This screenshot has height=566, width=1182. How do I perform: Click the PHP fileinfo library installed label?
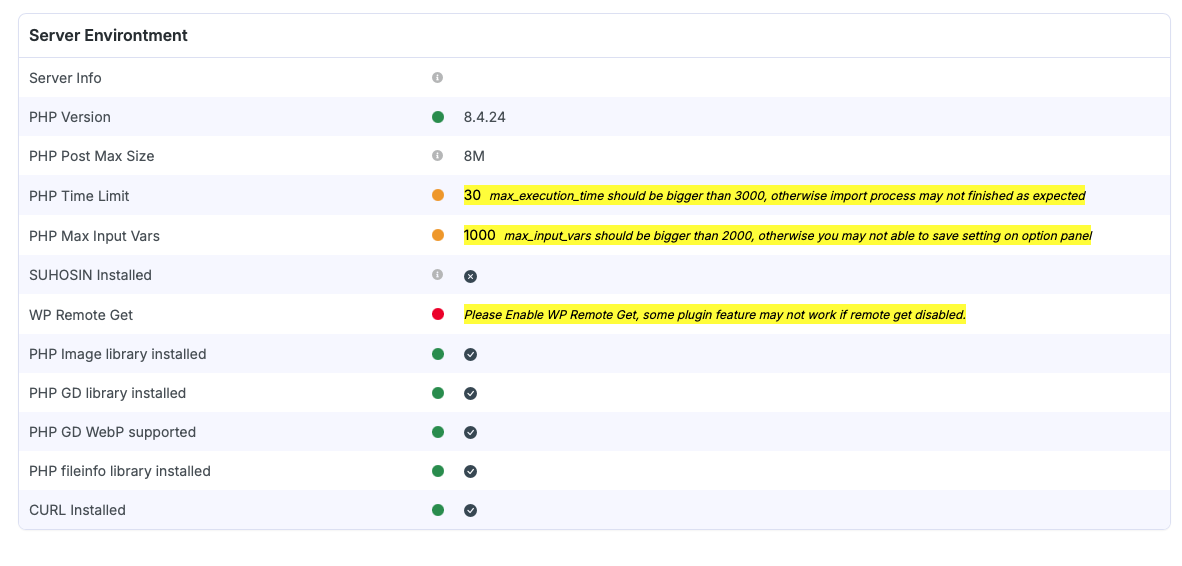click(x=120, y=471)
